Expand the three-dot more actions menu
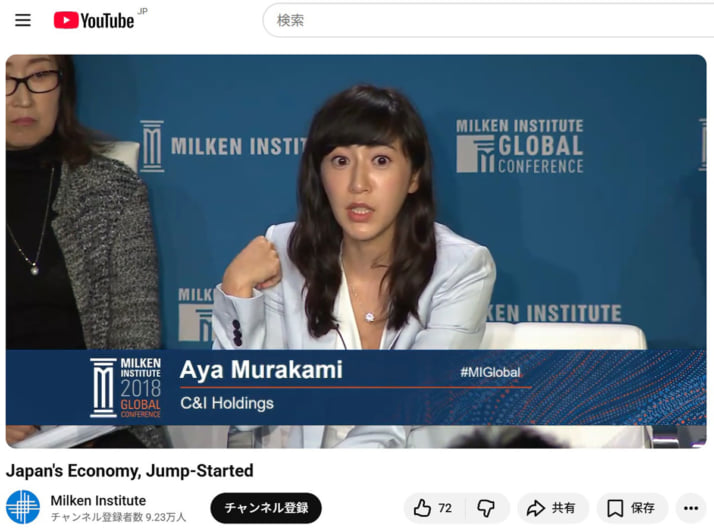714x530 pixels. pyautogui.click(x=691, y=508)
